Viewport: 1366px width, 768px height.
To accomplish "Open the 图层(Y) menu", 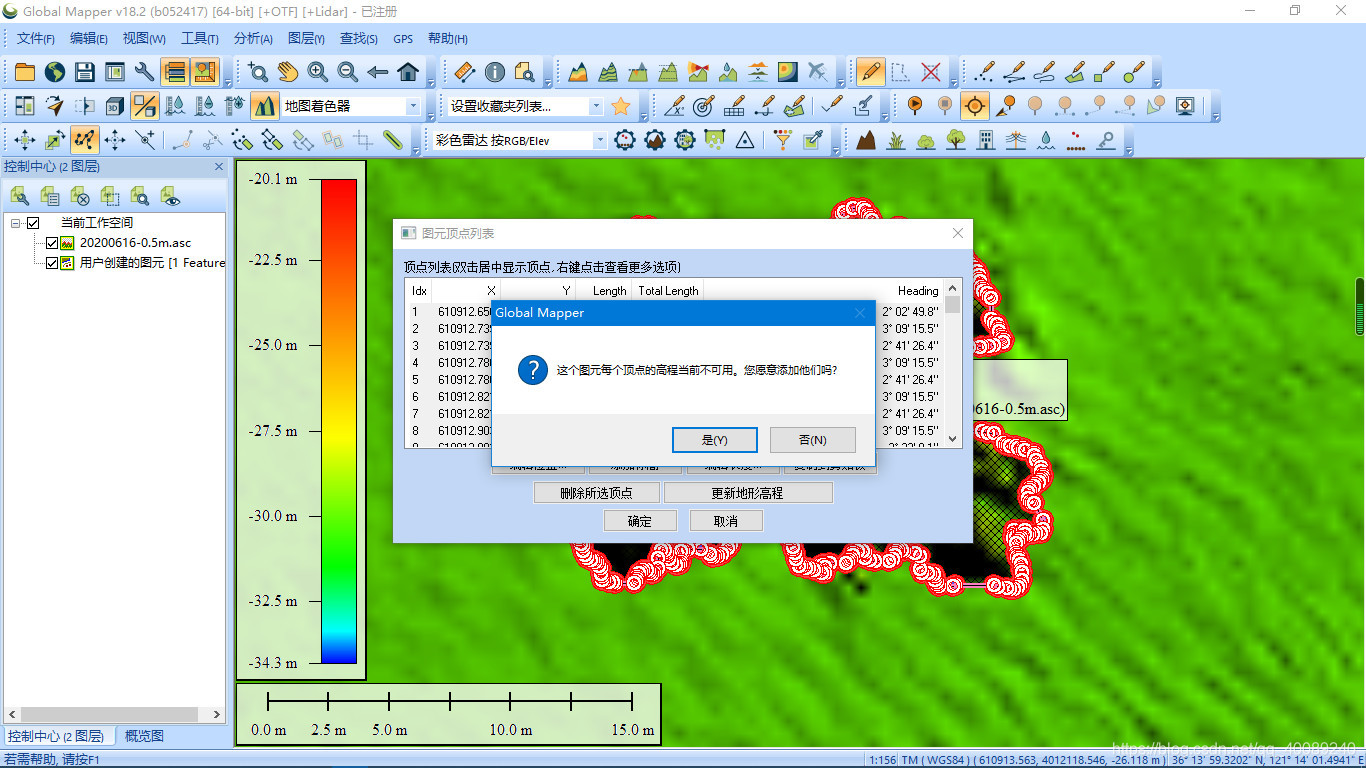I will point(306,39).
